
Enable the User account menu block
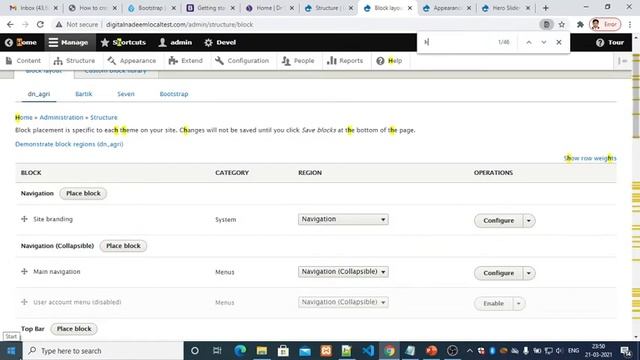click(x=493, y=303)
